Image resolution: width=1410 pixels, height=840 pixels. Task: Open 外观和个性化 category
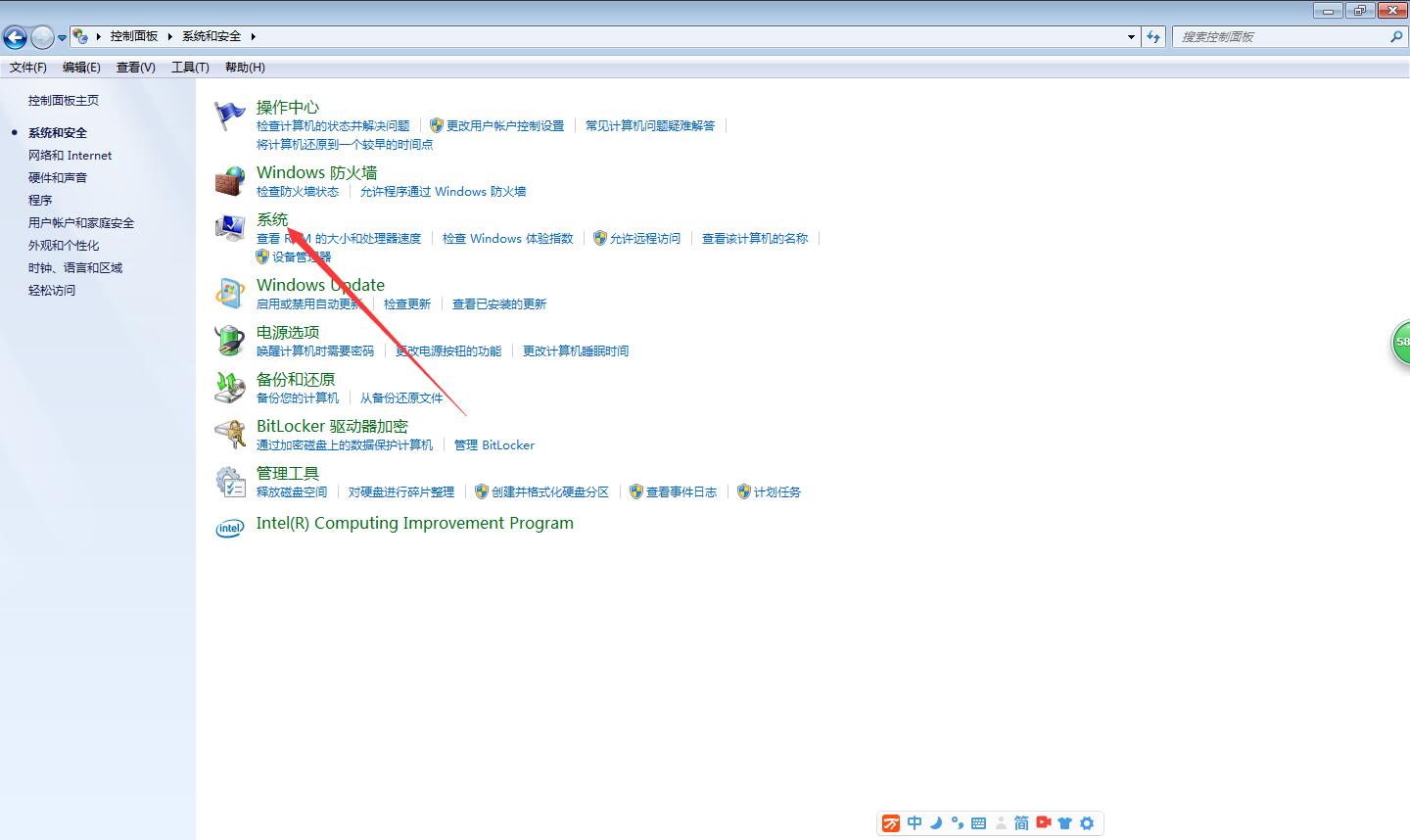(x=64, y=246)
